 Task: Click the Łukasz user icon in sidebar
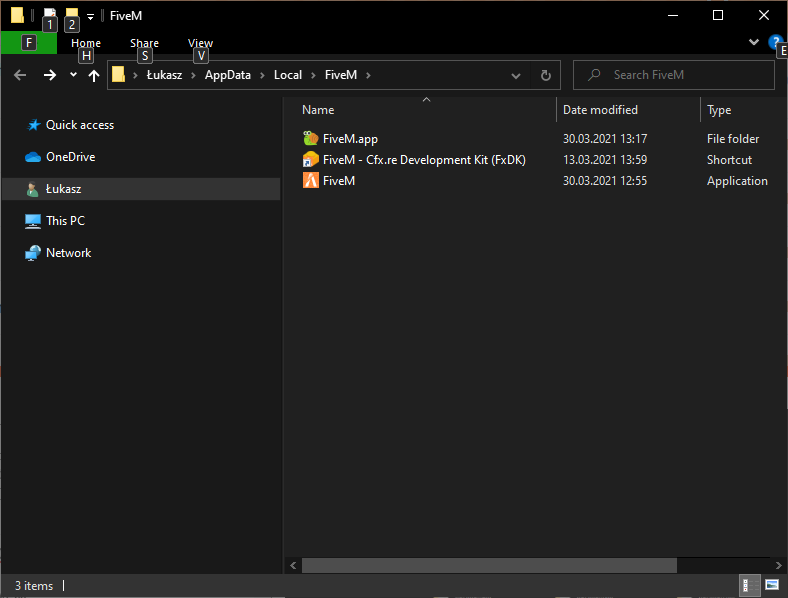(x=33, y=189)
